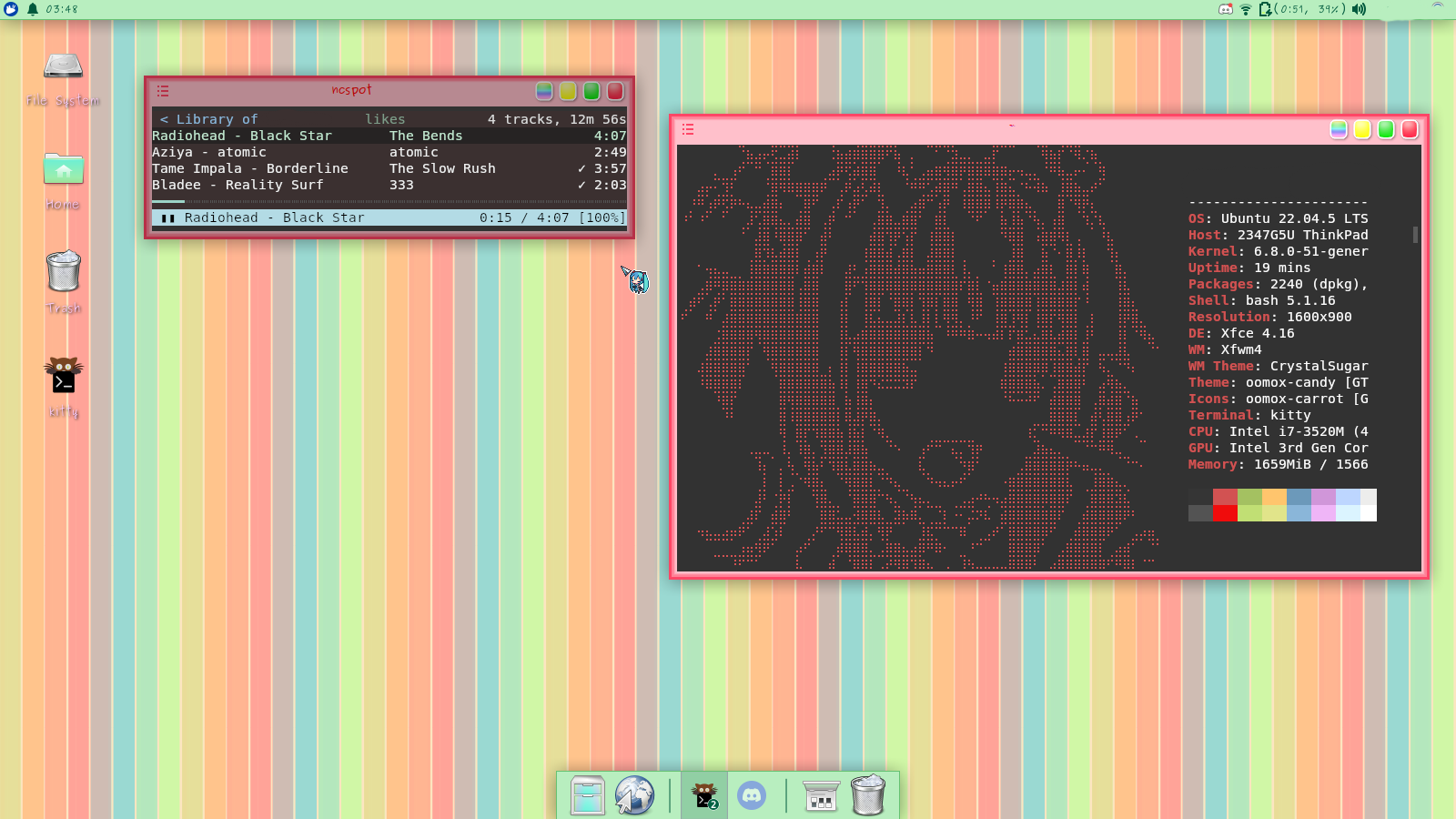Screen dimensions: 1456x819
Task: Open the battery power indicator
Action: [x=1265, y=9]
